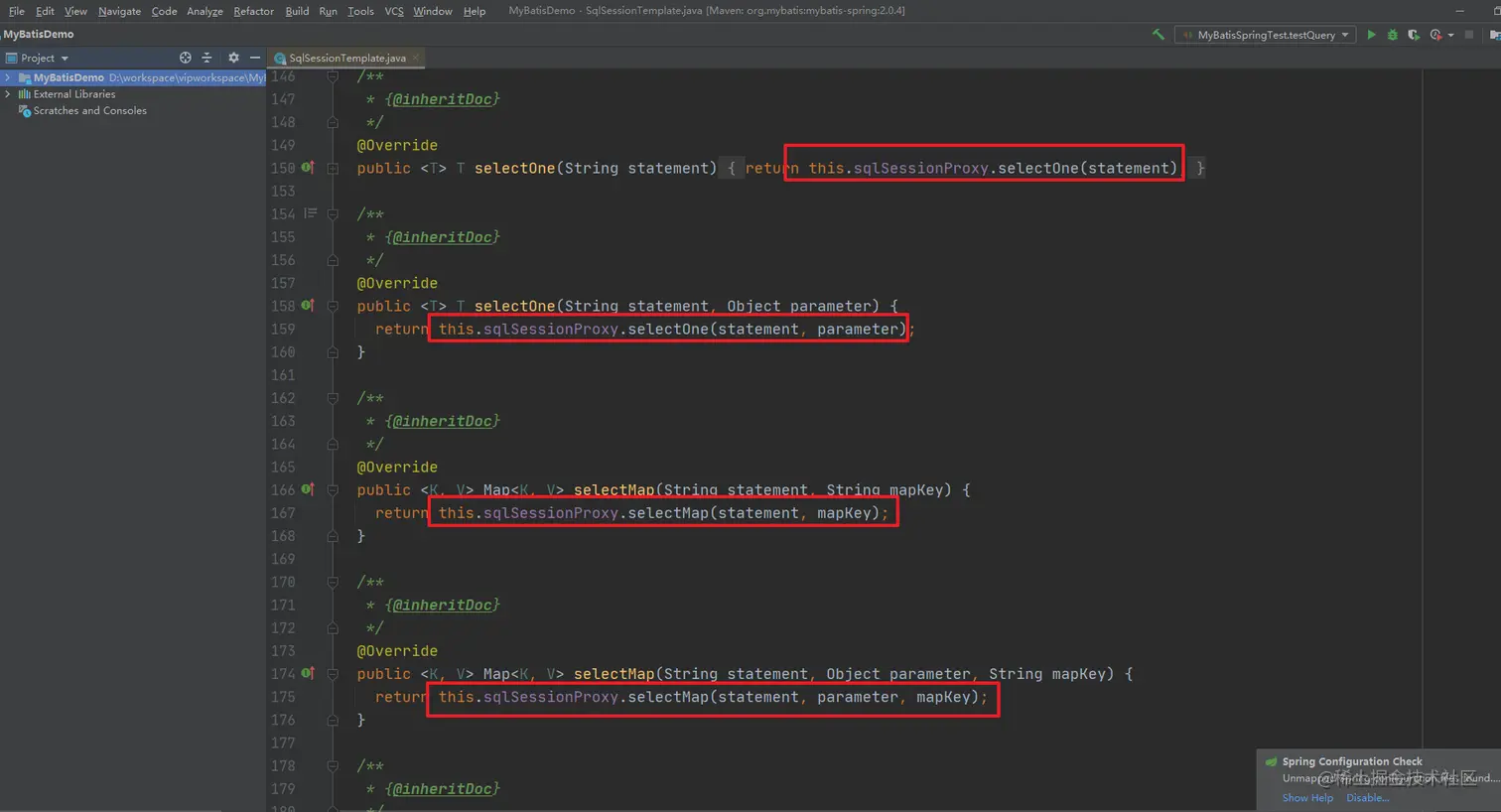Click the Disable... notification link
The image size is (1501, 812).
(1368, 798)
